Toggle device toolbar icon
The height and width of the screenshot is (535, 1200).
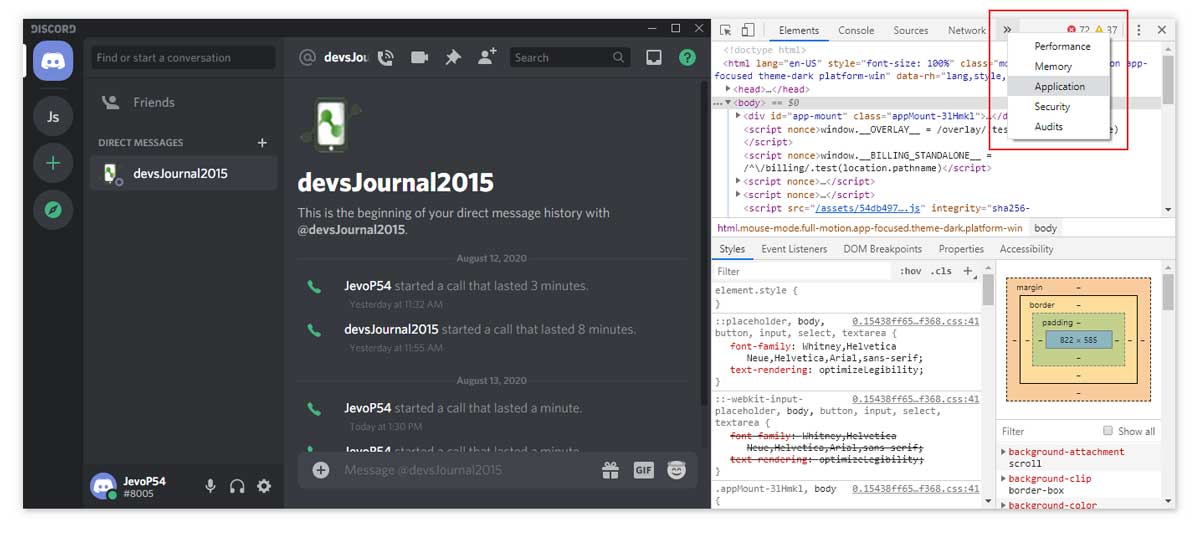(747, 30)
